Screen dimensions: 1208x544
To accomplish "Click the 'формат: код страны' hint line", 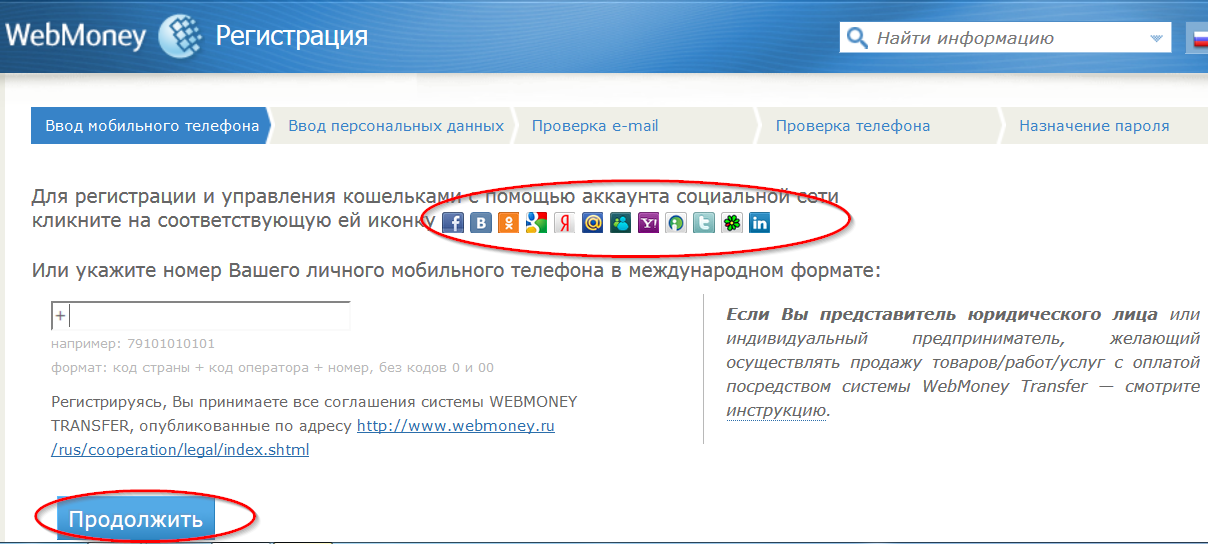I will click(x=272, y=368).
